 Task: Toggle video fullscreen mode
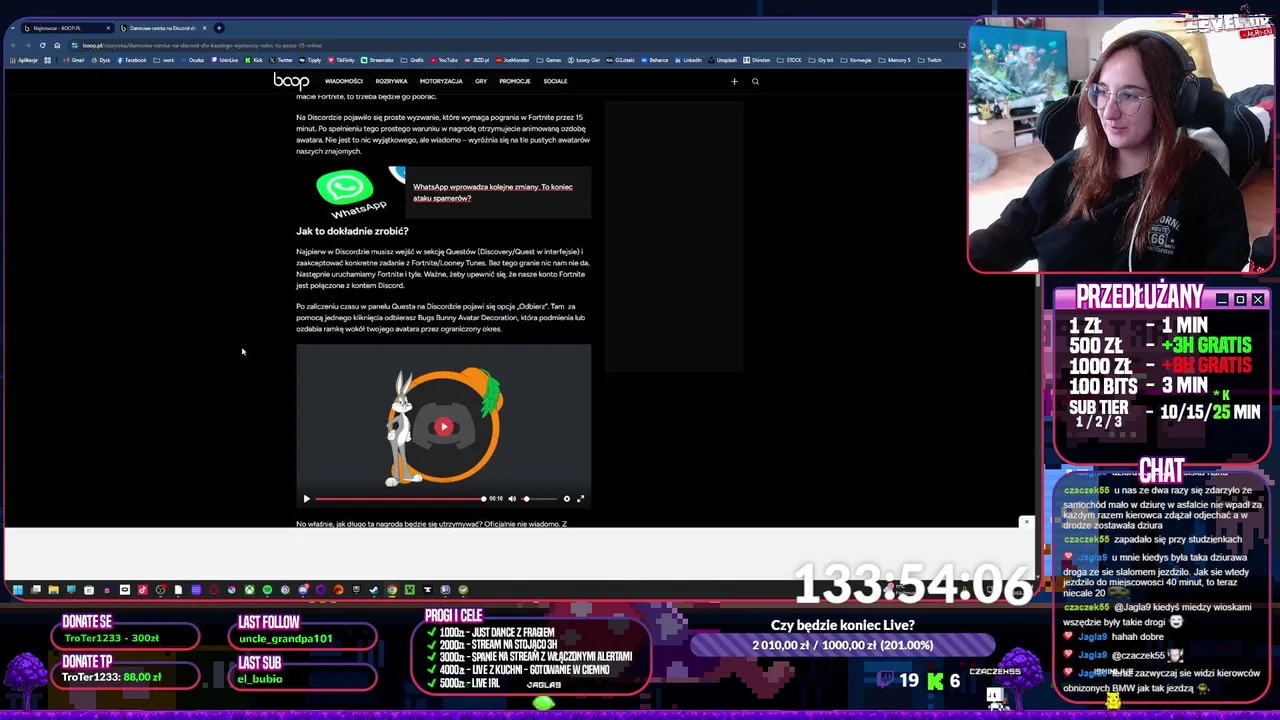580,498
